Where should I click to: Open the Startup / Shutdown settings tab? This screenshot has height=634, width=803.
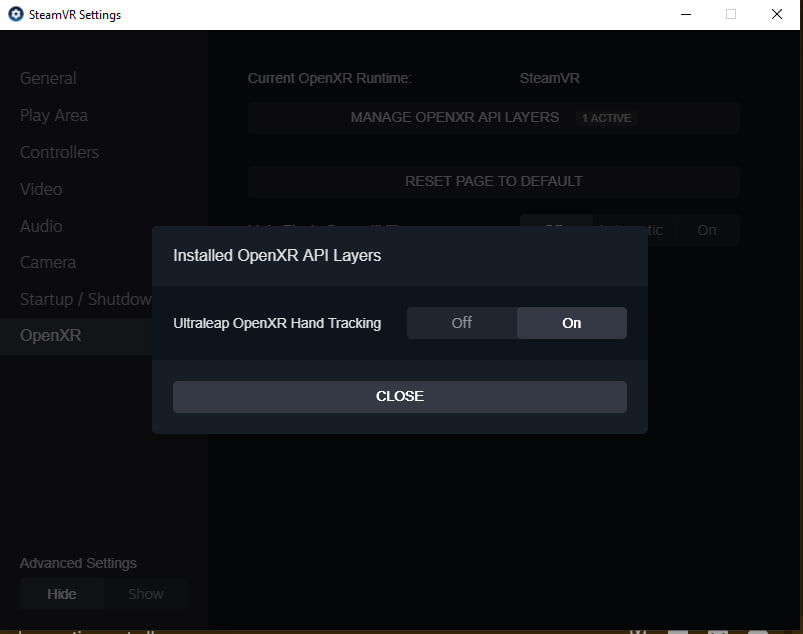86,299
